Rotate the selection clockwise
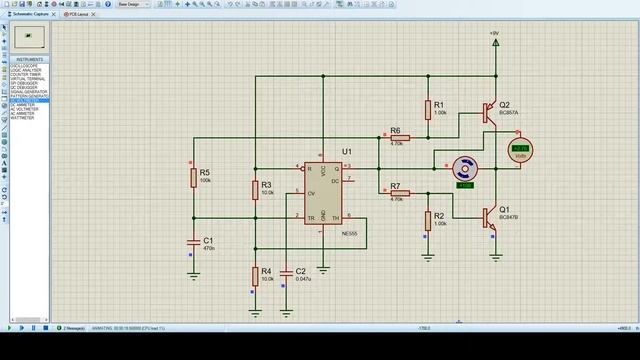This screenshot has height=360, width=640. click(x=4, y=190)
